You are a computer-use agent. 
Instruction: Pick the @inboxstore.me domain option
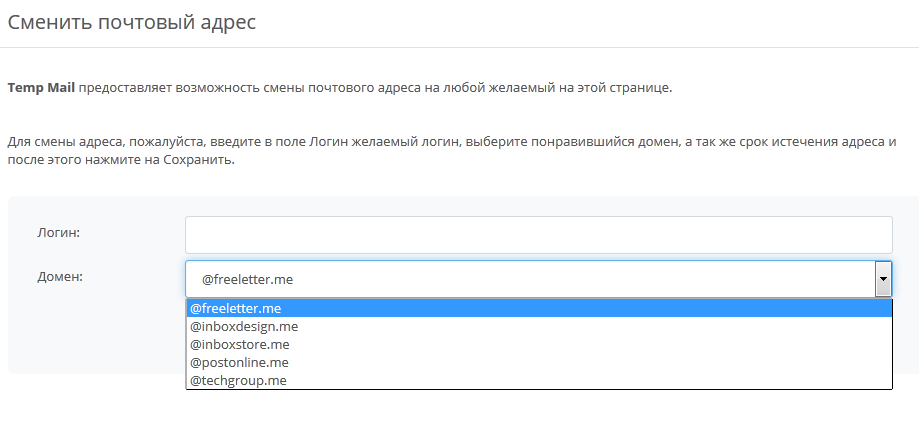[239, 344]
